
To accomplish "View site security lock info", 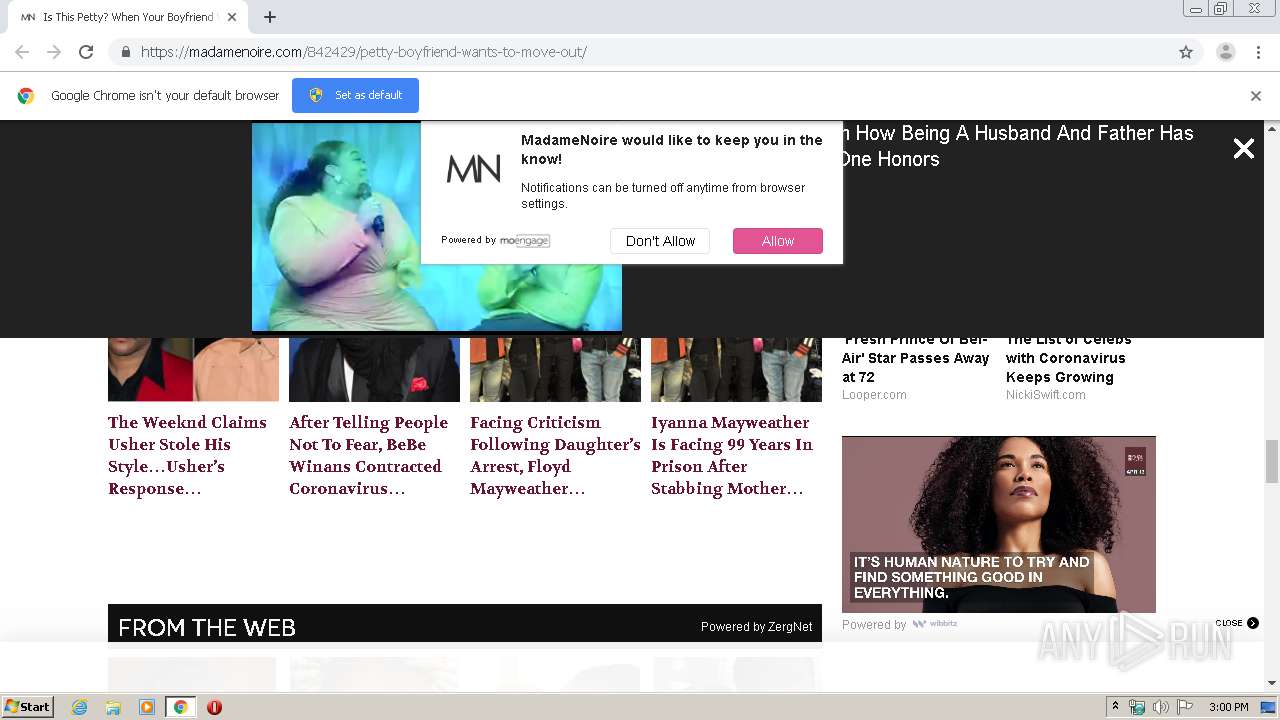I will [125, 52].
